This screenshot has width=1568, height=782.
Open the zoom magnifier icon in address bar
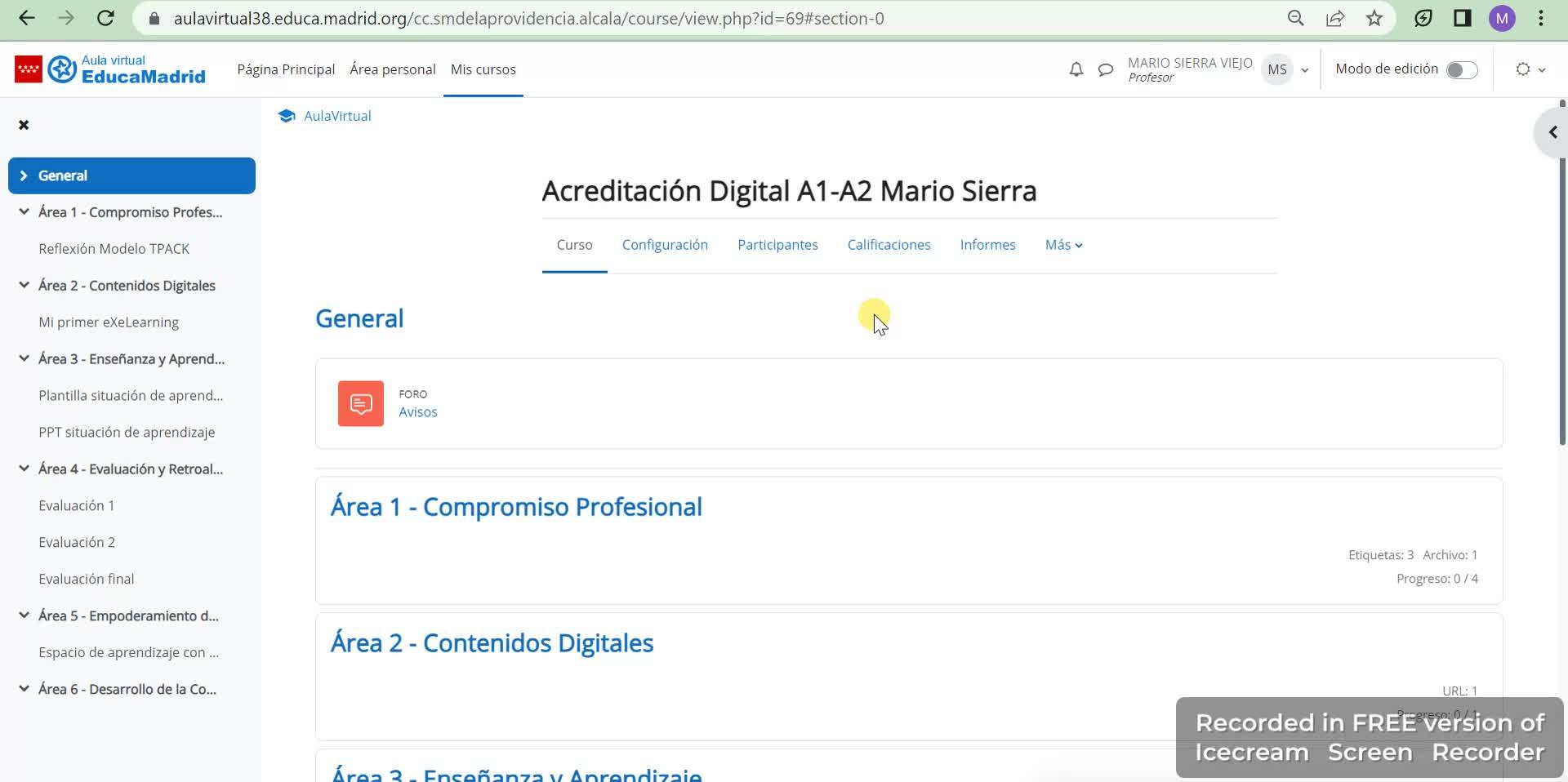click(x=1295, y=18)
